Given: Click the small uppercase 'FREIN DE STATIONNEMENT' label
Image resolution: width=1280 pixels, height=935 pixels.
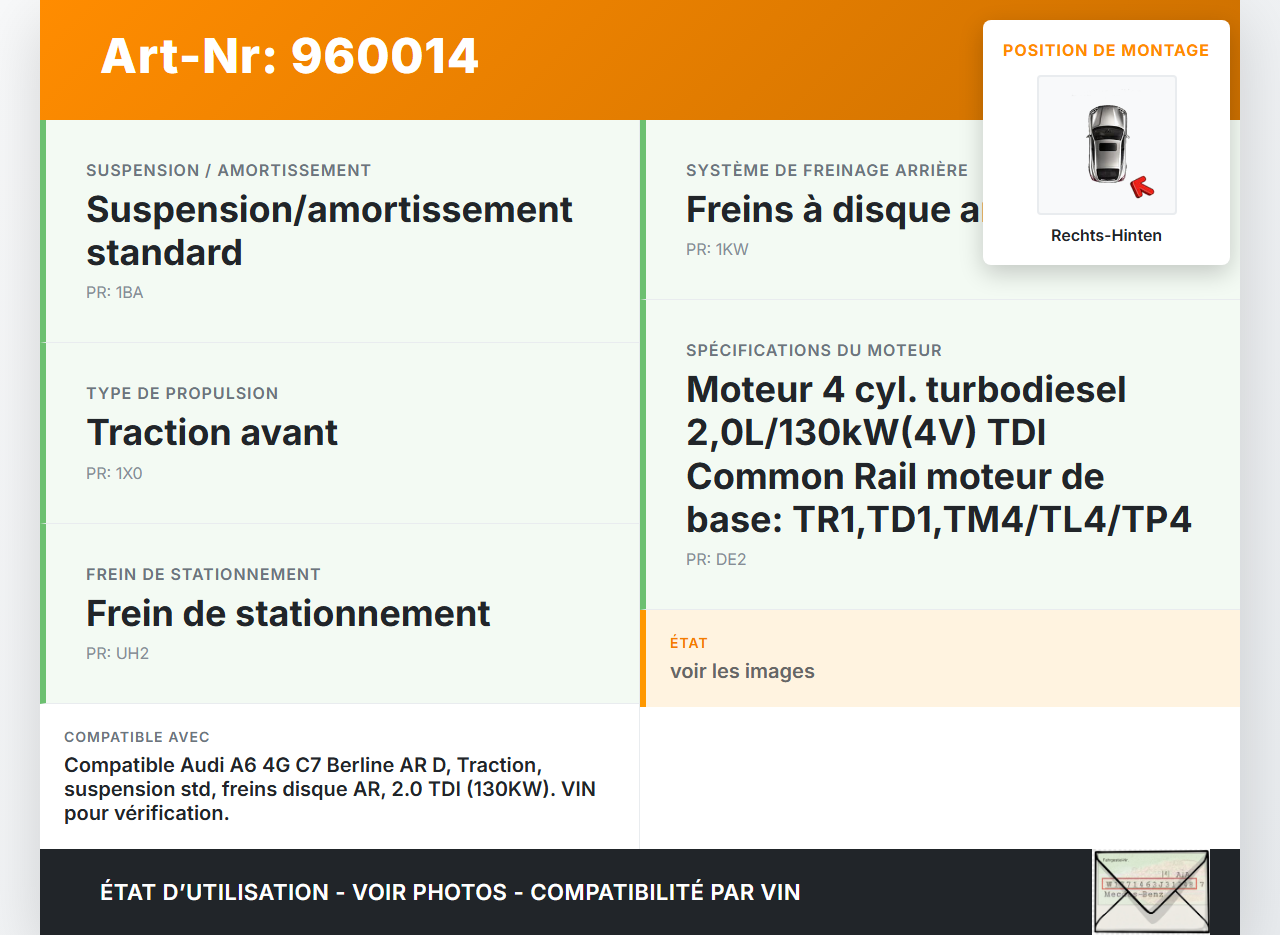Looking at the screenshot, I should point(203,575).
